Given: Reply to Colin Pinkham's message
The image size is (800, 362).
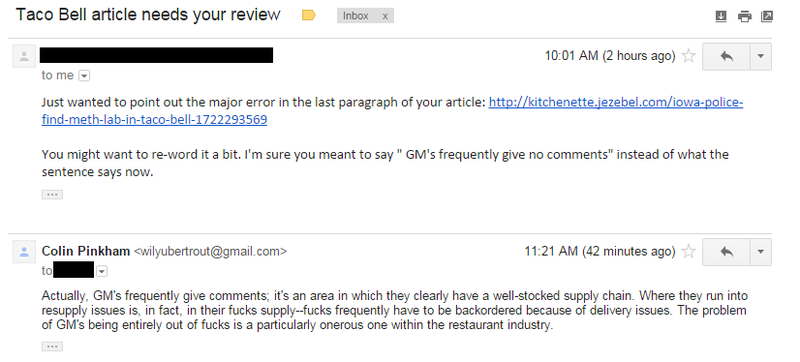Looking at the screenshot, I should (727, 252).
